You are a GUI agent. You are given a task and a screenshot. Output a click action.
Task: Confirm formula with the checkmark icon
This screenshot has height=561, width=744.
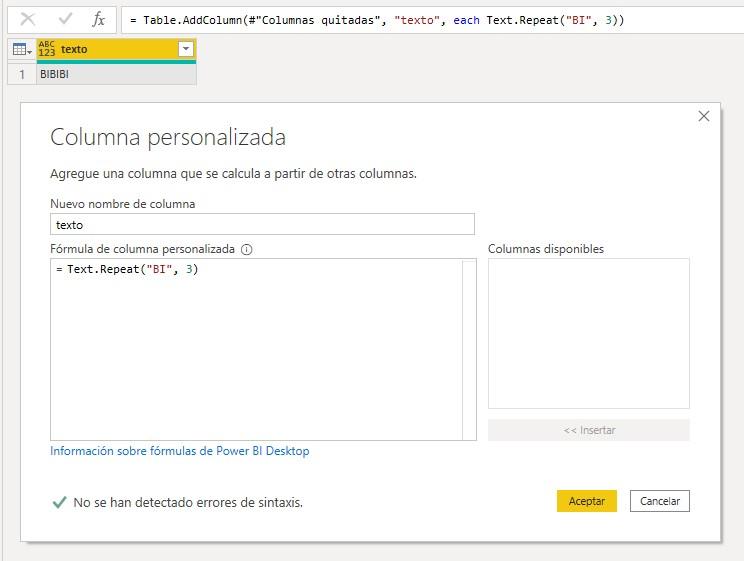[65, 19]
